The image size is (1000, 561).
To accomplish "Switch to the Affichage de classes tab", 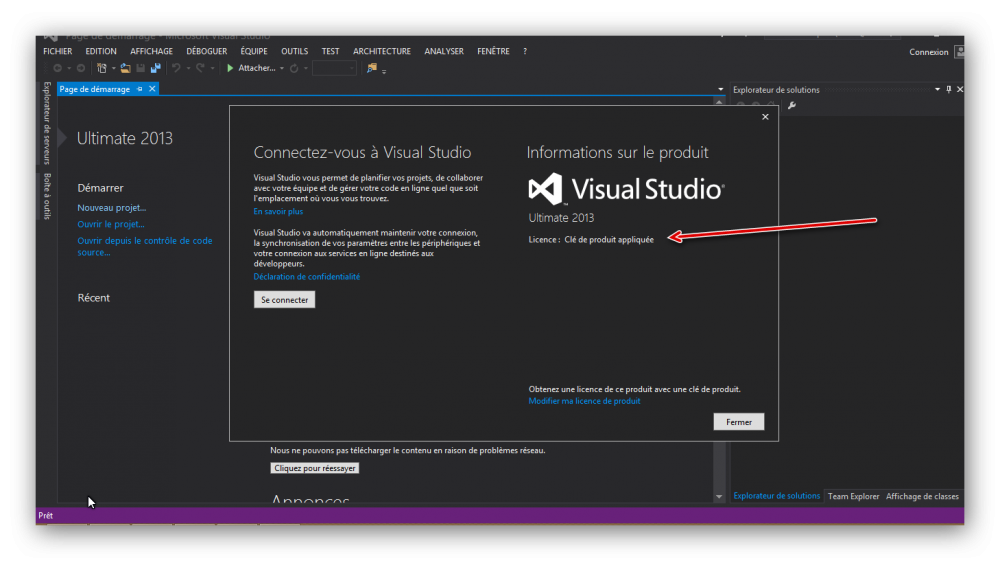I will click(922, 496).
